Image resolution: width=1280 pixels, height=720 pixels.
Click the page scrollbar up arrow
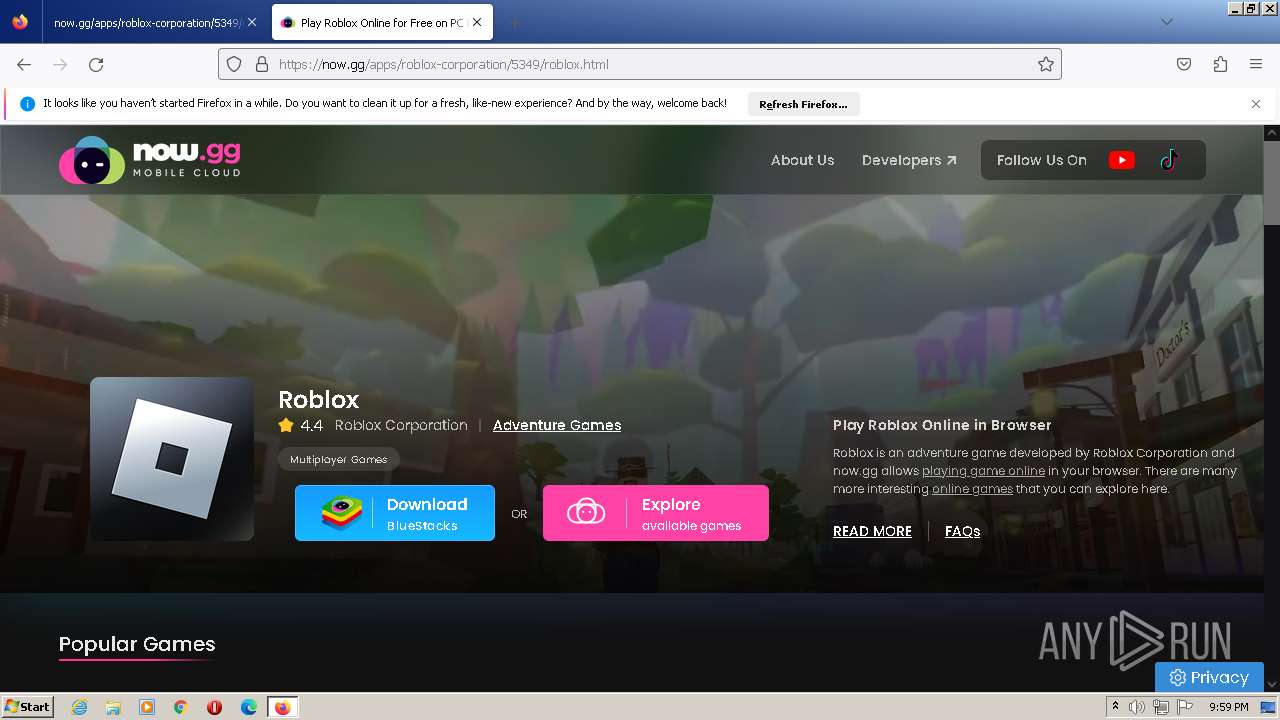click(1272, 133)
